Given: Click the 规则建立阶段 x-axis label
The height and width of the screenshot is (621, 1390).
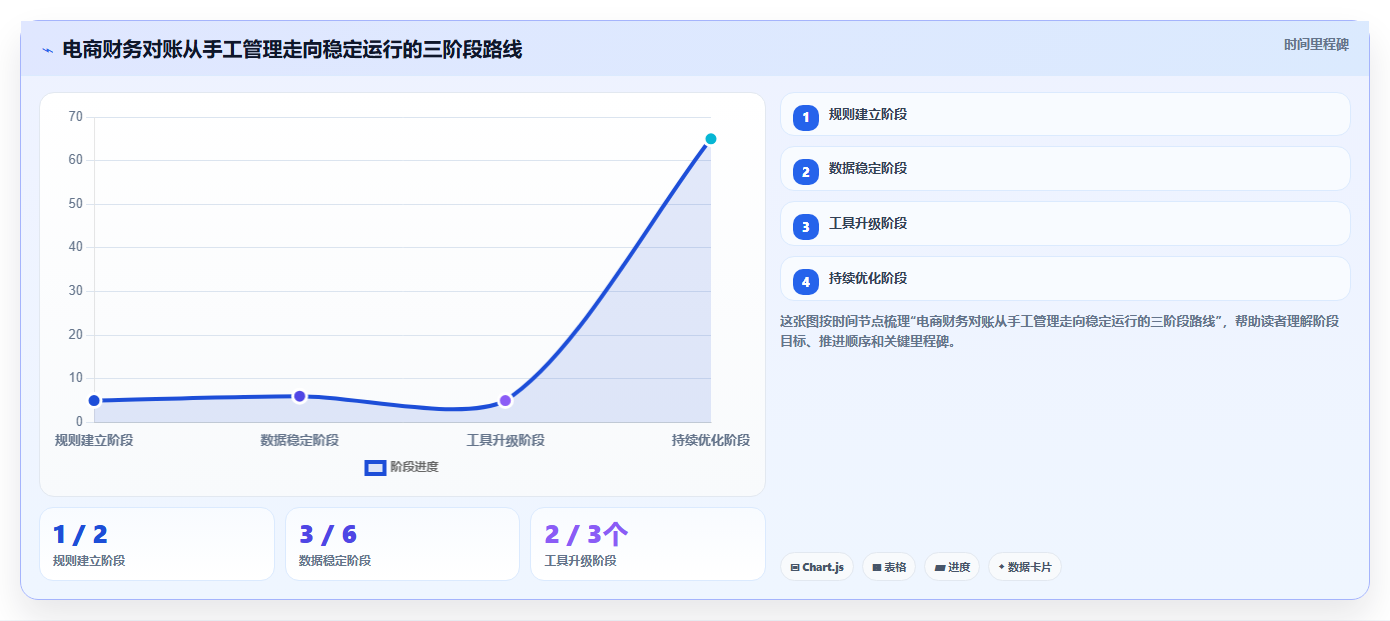Looking at the screenshot, I should (94, 440).
